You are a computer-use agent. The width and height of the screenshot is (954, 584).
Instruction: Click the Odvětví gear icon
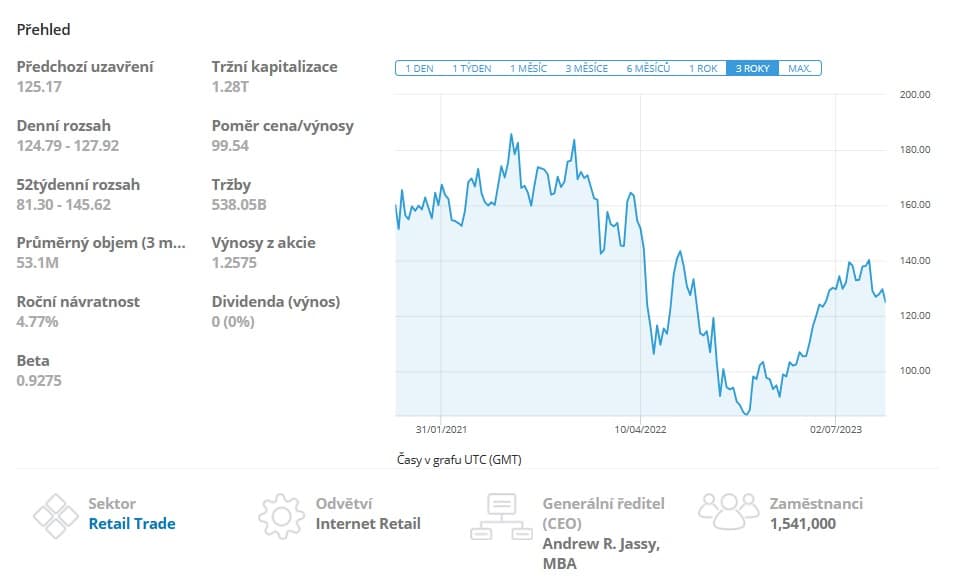[x=281, y=516]
